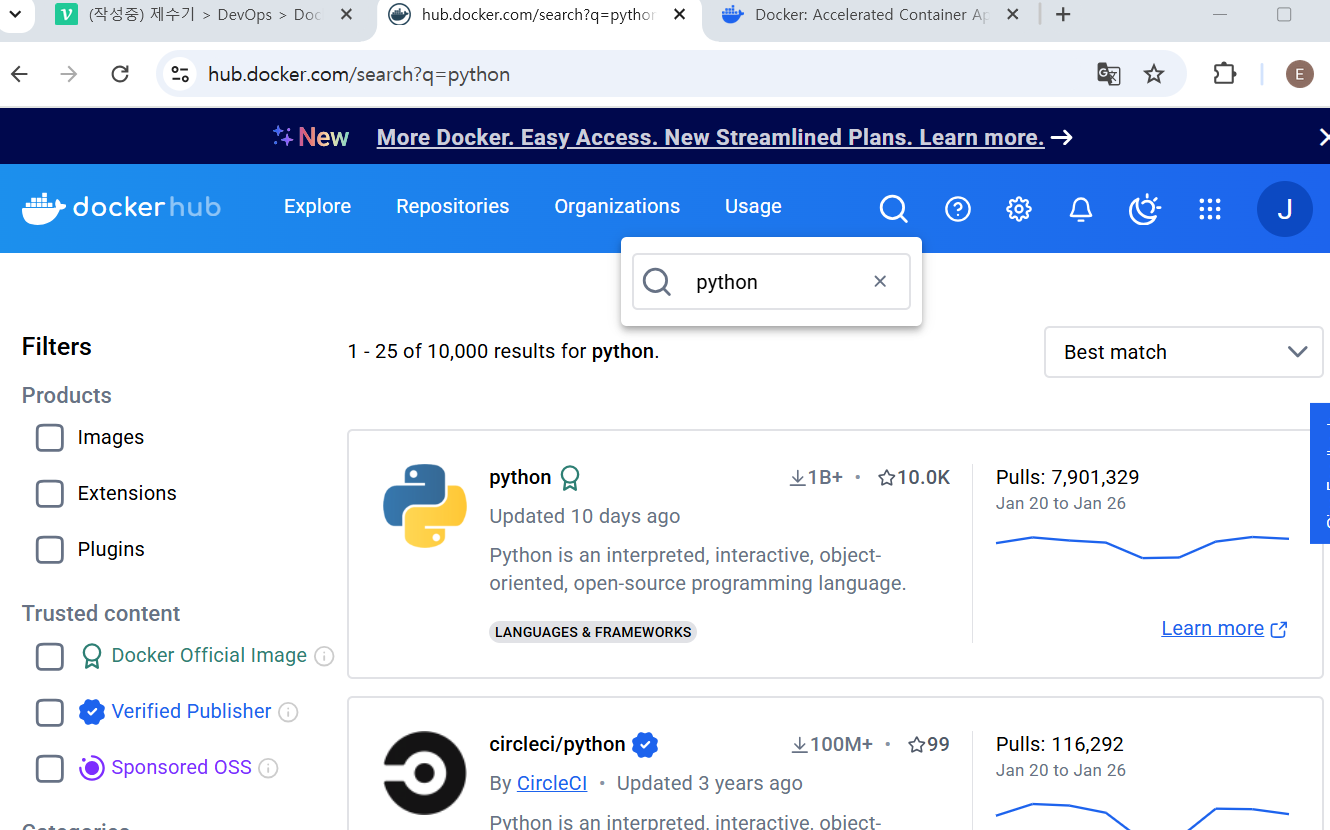Viewport: 1330px width, 830px height.
Task: Click the 100M+ downloads on circleci/python
Action: (x=832, y=744)
